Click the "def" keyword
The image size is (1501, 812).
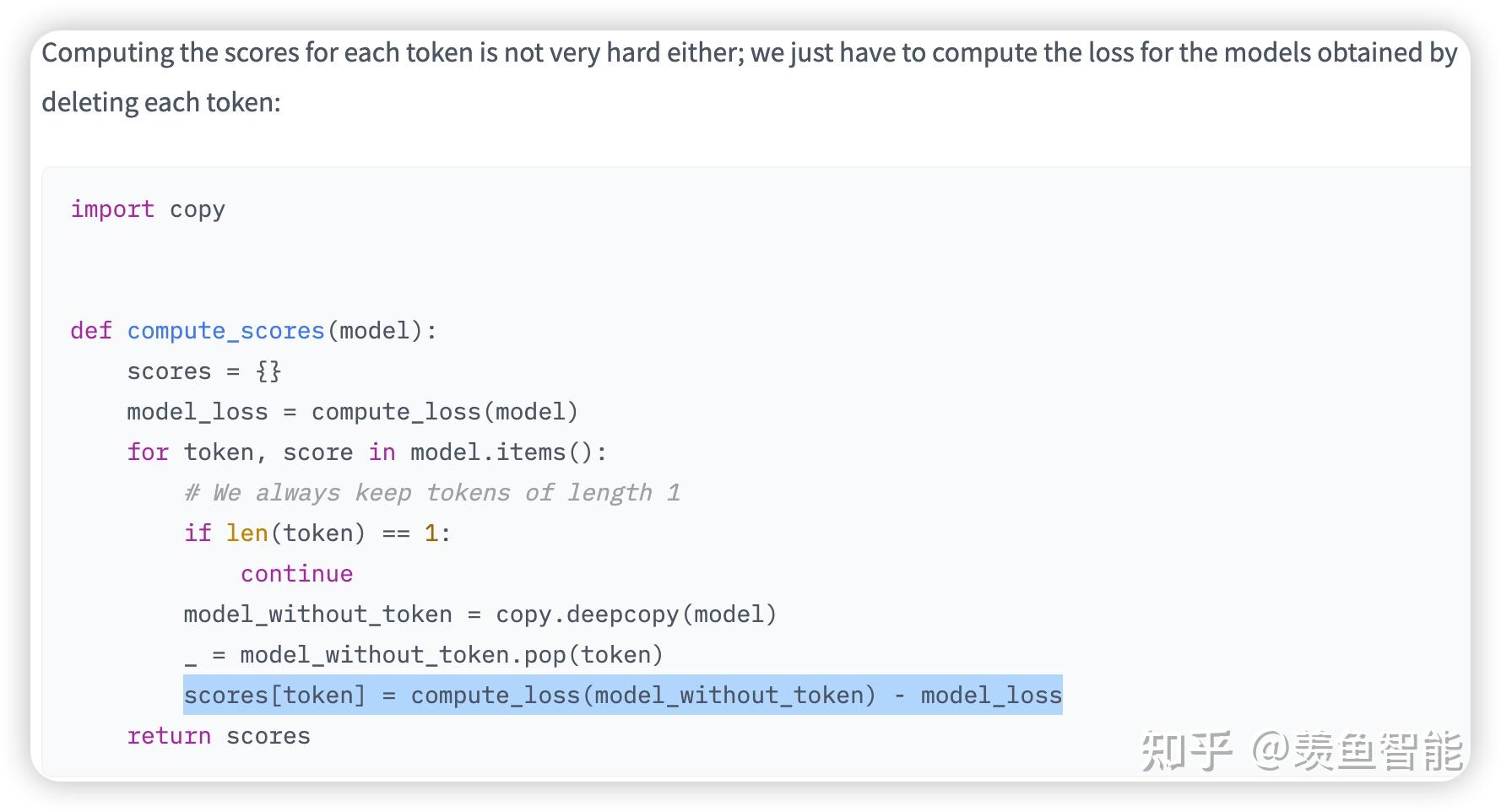90,330
